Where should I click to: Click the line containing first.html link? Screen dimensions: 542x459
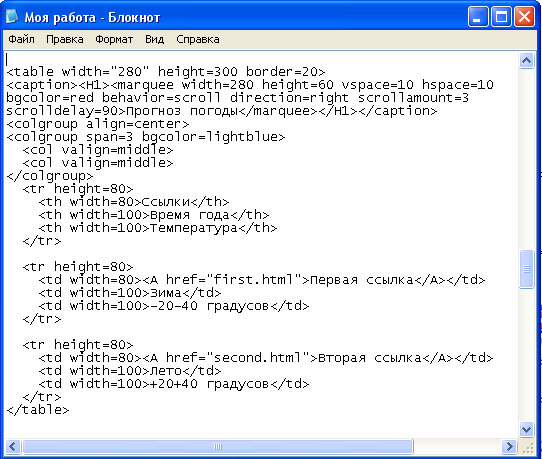[x=262, y=280]
